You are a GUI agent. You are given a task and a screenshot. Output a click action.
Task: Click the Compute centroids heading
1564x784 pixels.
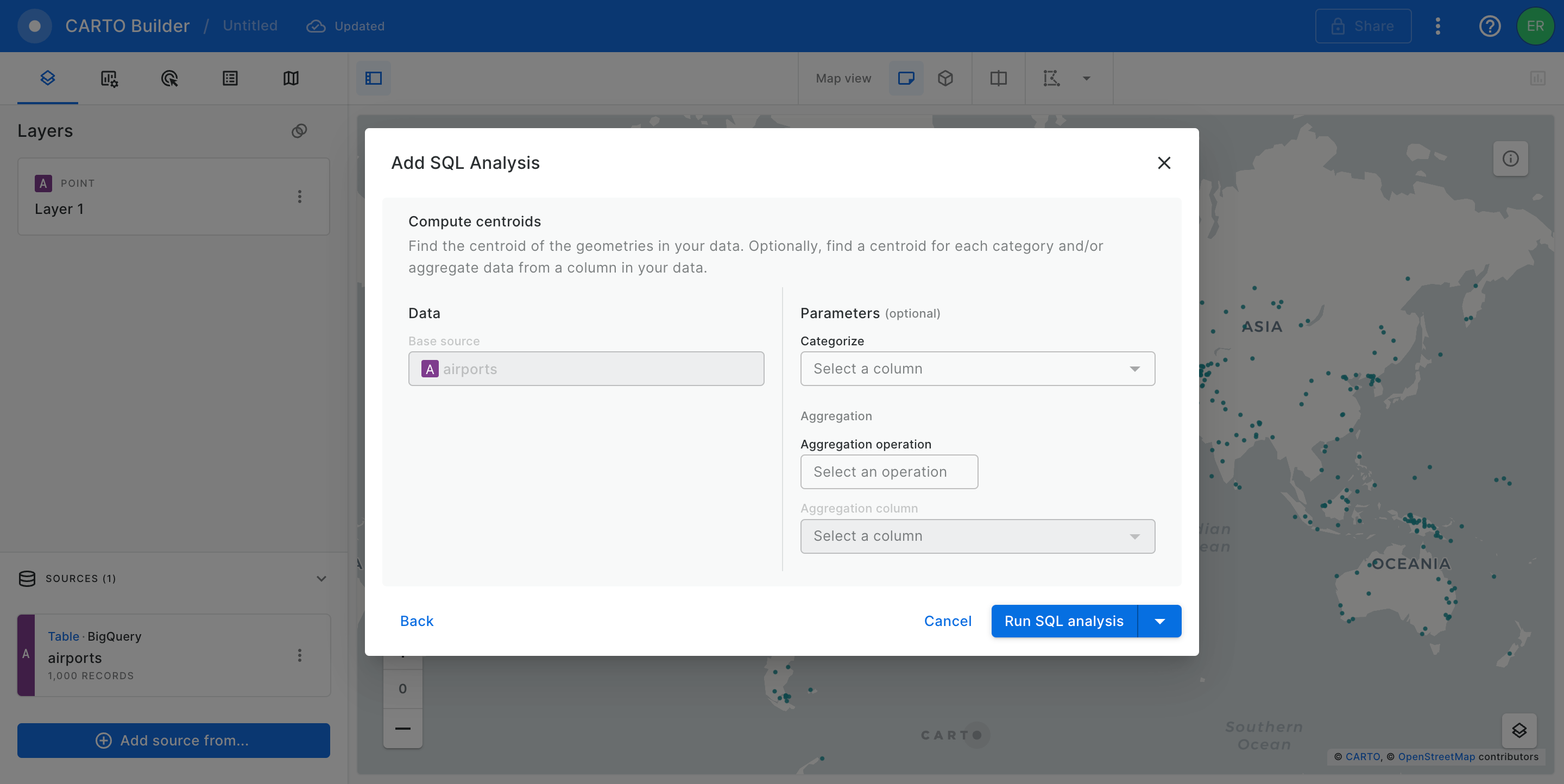click(474, 222)
